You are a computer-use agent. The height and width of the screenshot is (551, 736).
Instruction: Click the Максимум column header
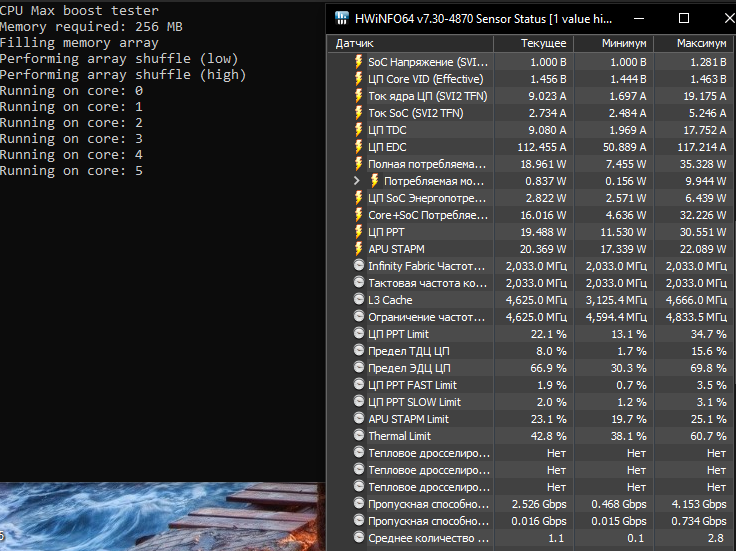[x=701, y=44]
